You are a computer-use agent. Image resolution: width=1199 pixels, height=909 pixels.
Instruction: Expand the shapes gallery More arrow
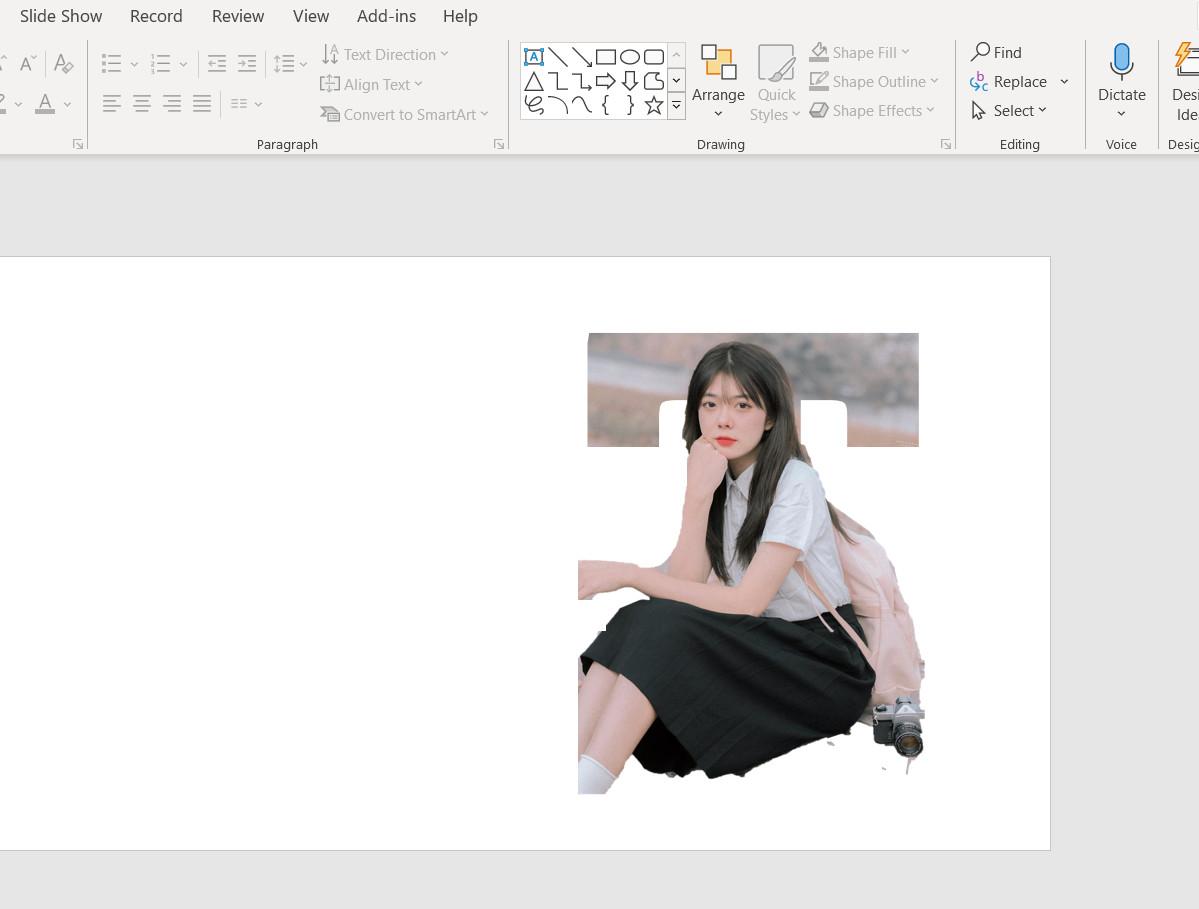click(677, 106)
